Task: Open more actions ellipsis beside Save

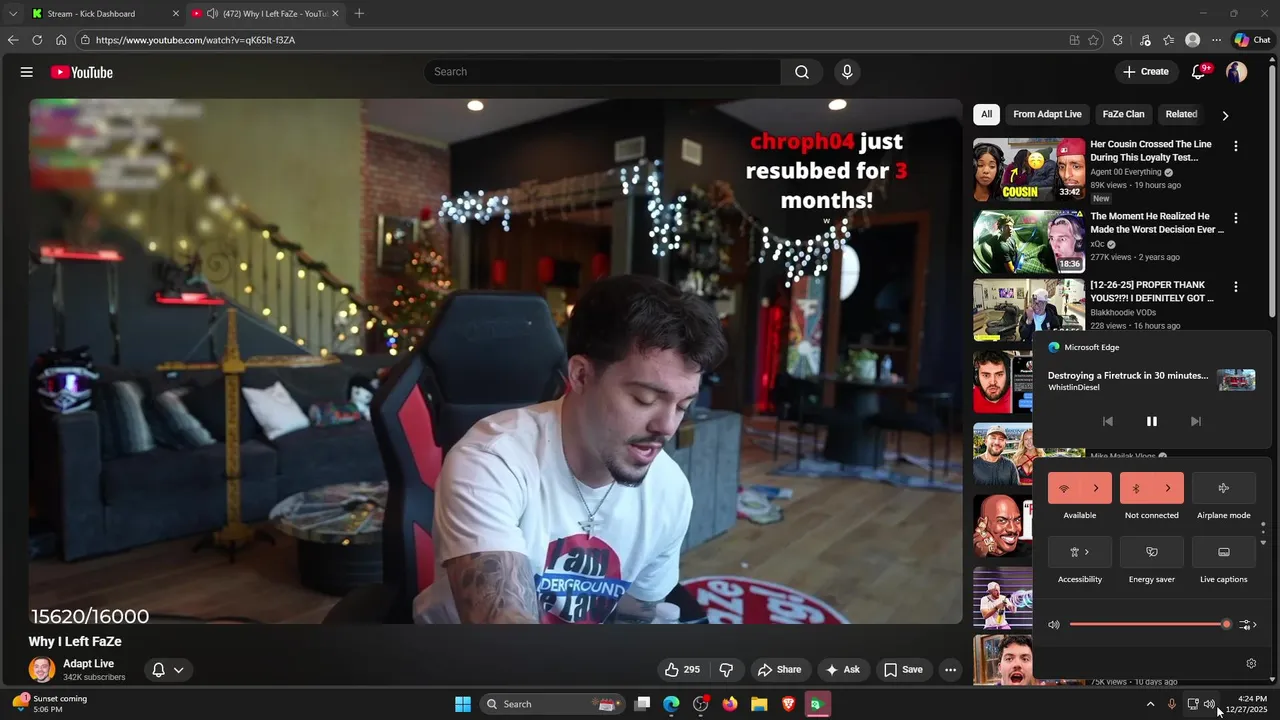Action: tap(951, 670)
